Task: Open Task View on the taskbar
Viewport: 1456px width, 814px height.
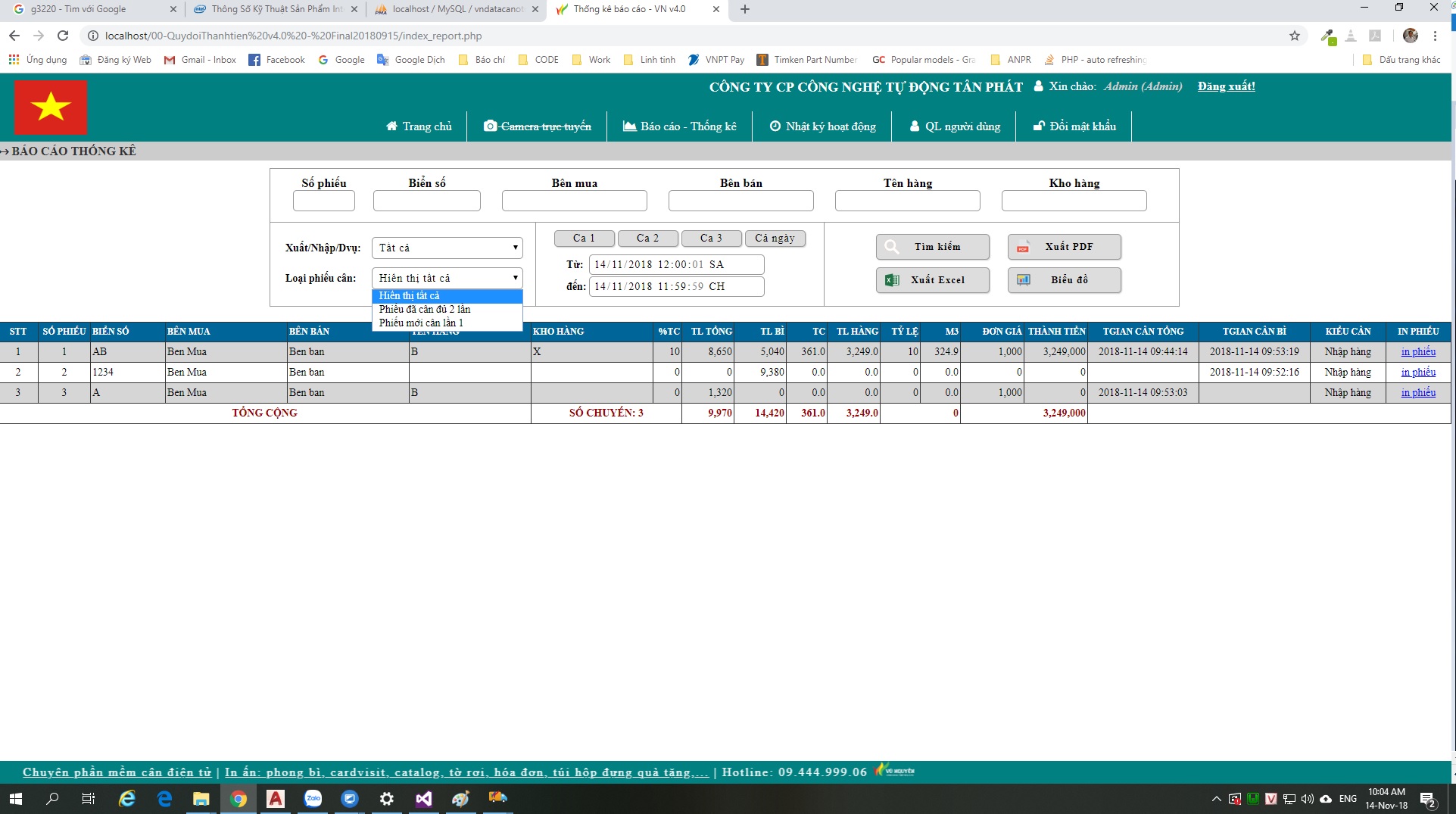Action: pos(89,799)
